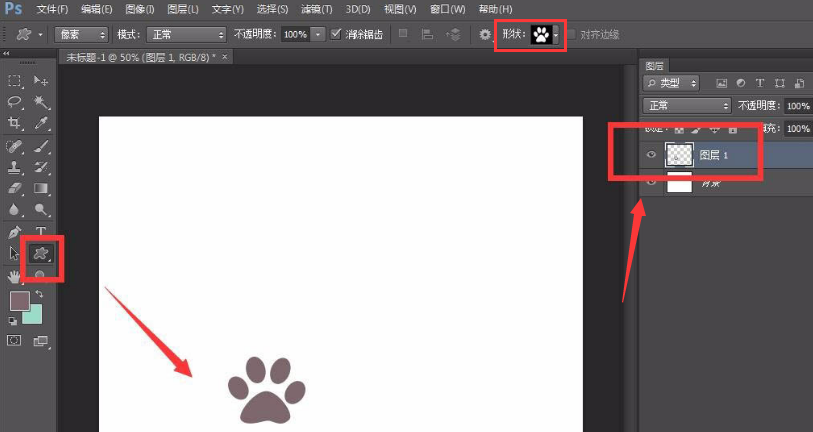Toggle the 消除锯齿 anti-alias checkbox

point(336,34)
